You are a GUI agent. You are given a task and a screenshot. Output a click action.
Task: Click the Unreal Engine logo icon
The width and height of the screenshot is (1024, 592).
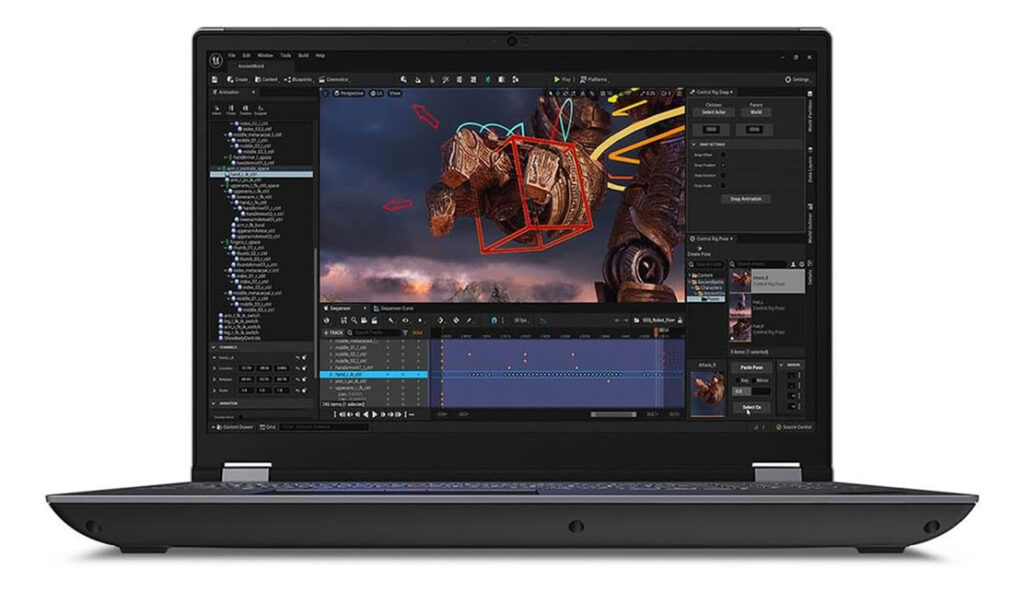click(x=216, y=60)
